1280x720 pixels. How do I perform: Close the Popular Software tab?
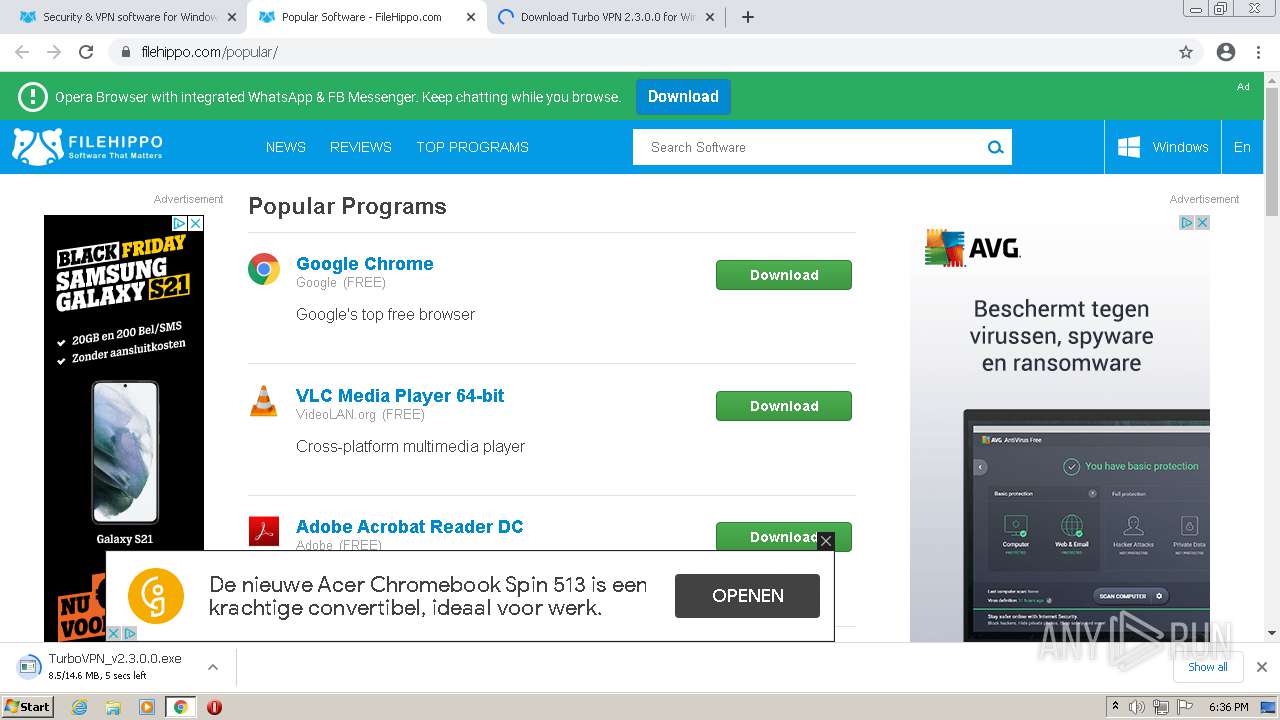tap(472, 17)
